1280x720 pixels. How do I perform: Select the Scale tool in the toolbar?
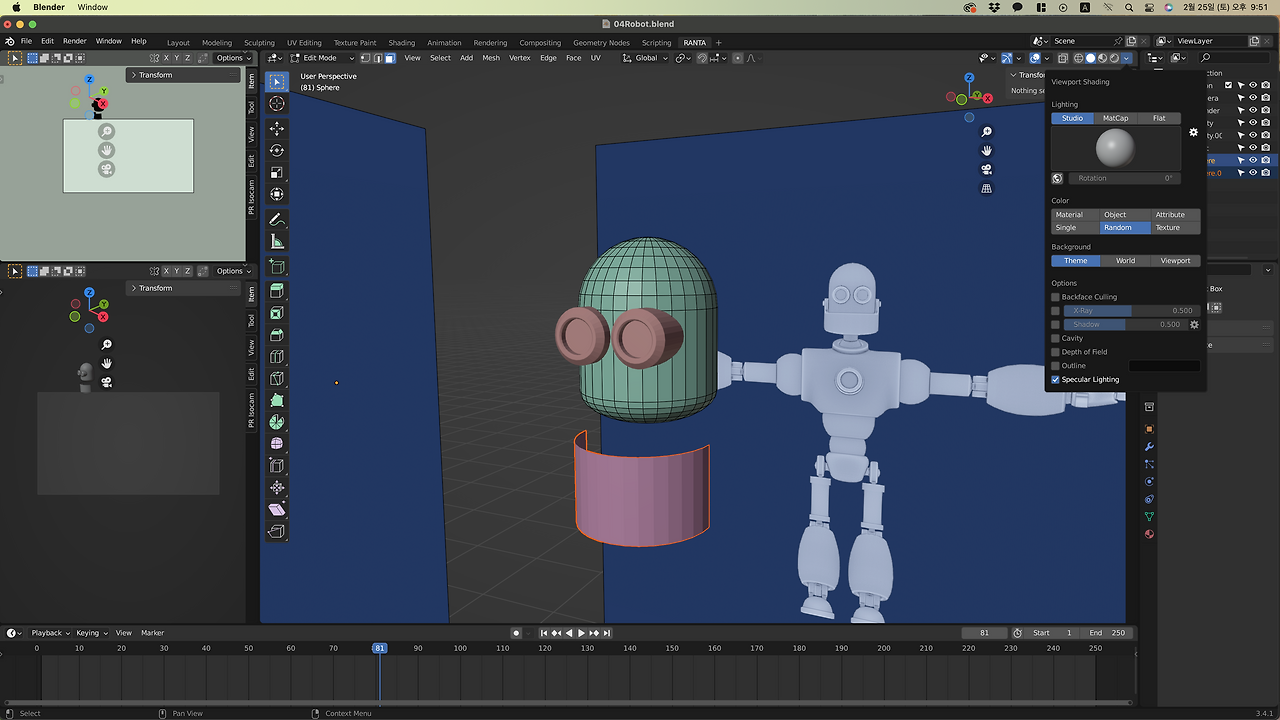(x=277, y=172)
